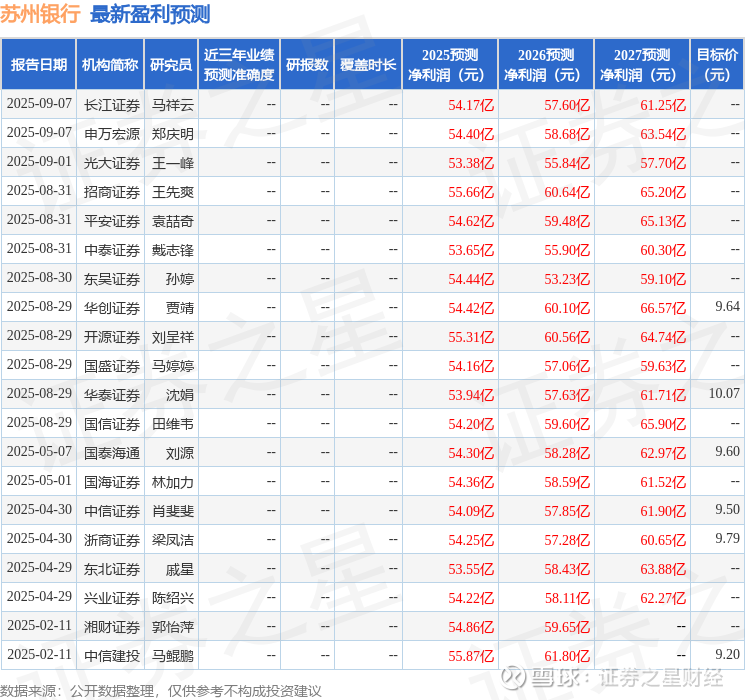Viewport: 745px width, 700px height.
Task: Select the 国信证券 institution cell
Action: tap(112, 424)
